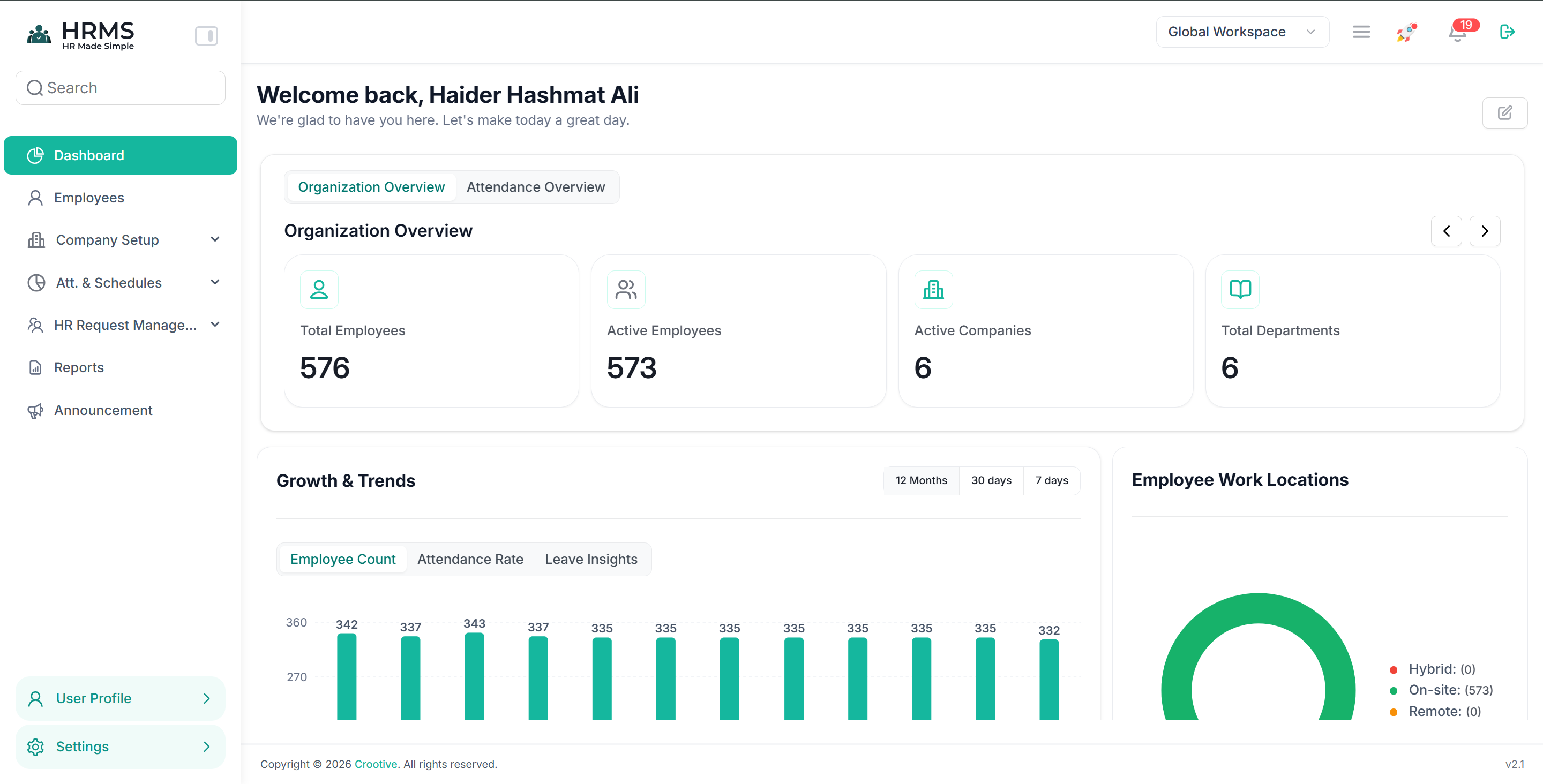
Task: Click the Active Companies label
Action: (972, 330)
